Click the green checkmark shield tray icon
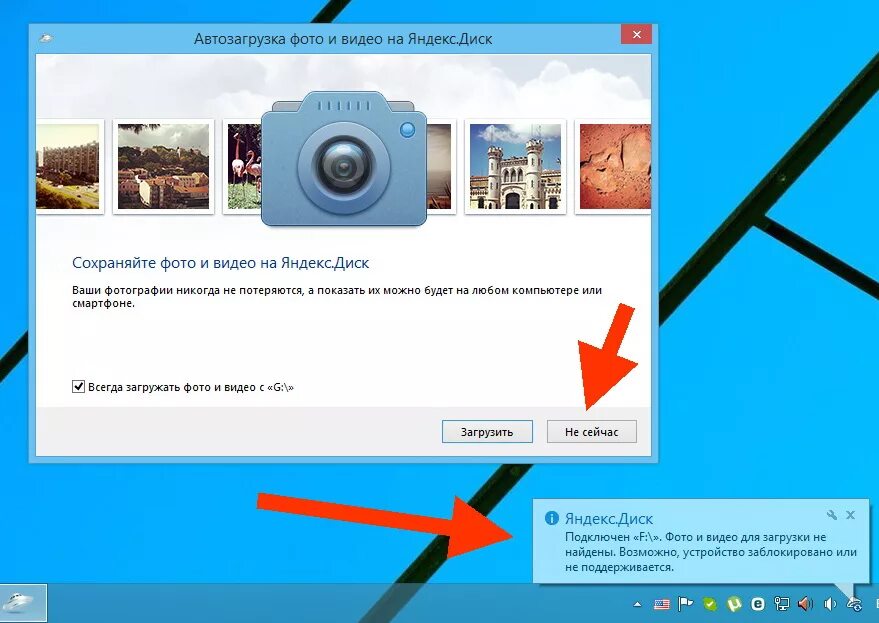Image resolution: width=879 pixels, height=623 pixels. (710, 604)
